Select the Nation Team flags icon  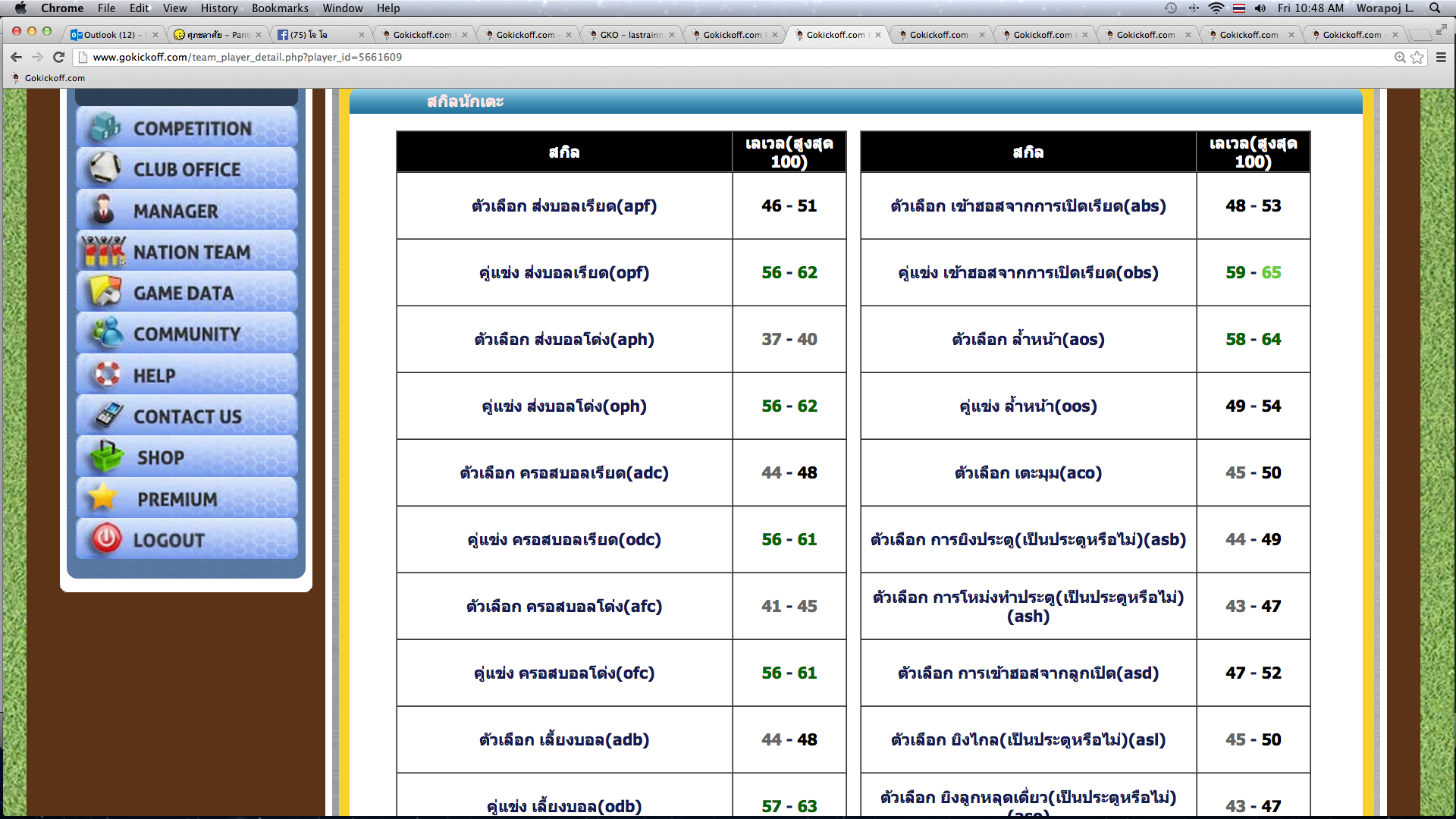pyautogui.click(x=104, y=252)
